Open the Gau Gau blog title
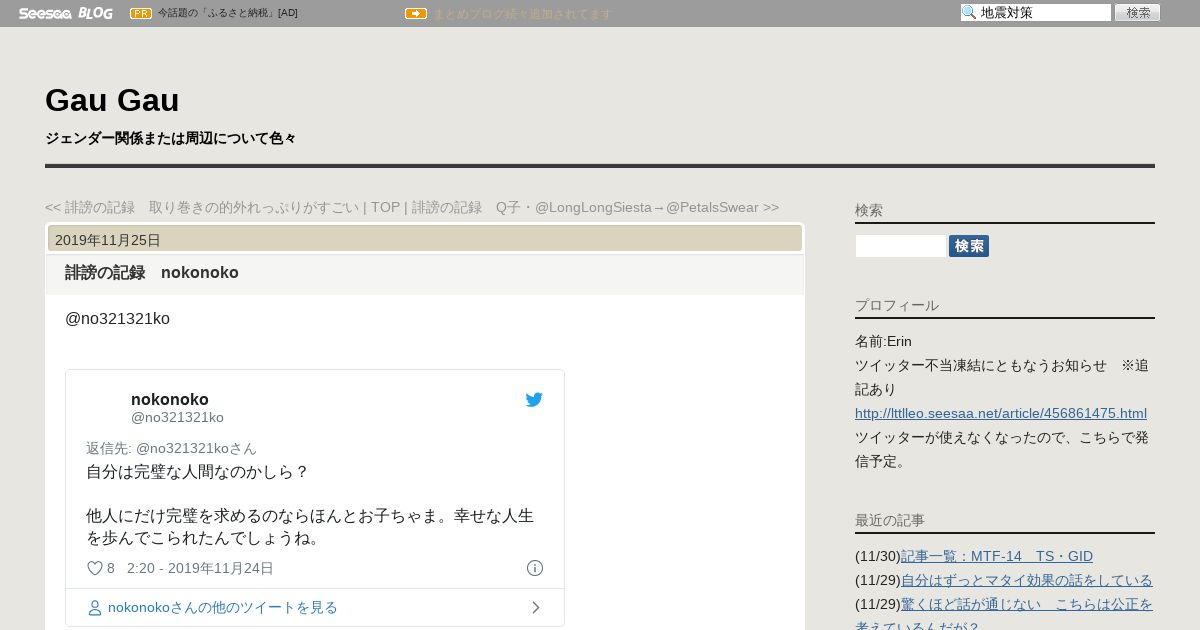This screenshot has width=1200, height=630. tap(112, 100)
